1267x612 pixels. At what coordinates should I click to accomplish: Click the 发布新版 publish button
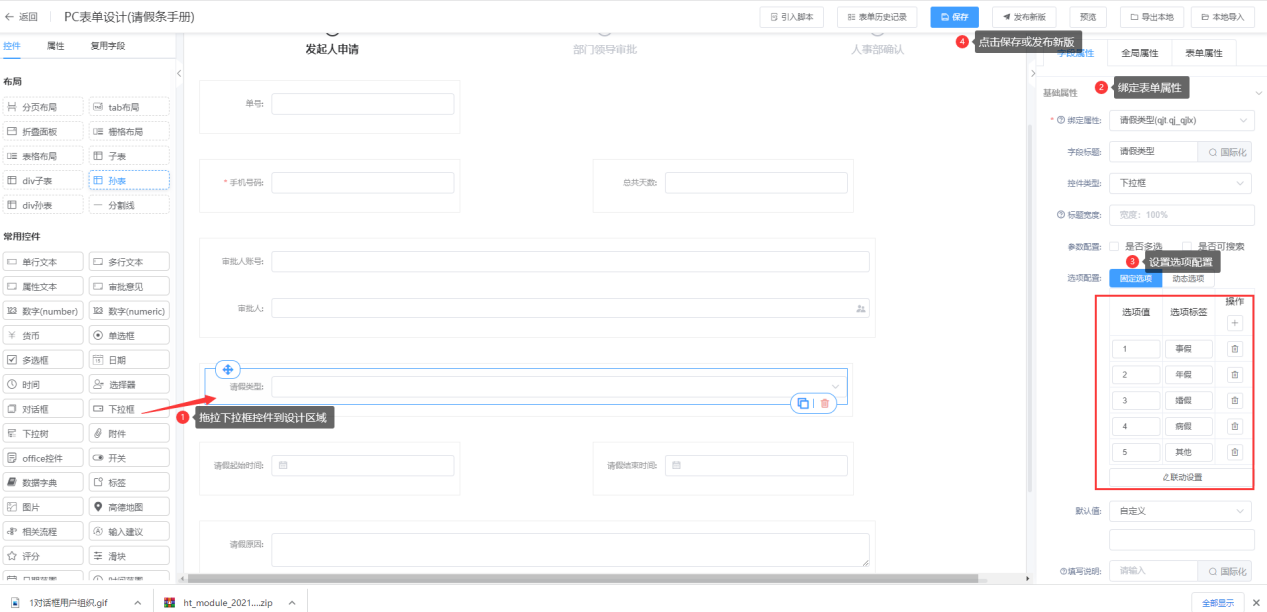pyautogui.click(x=1024, y=17)
